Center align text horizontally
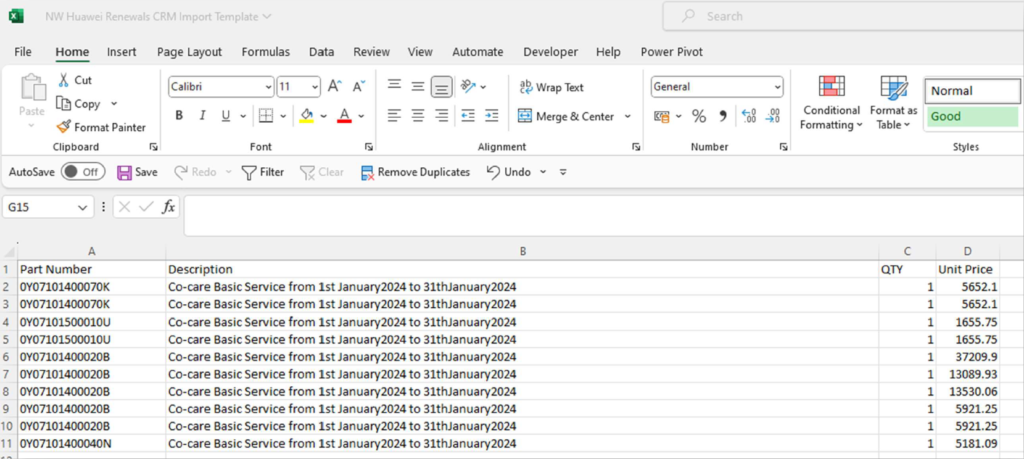Screen dimensions: 1024x459 coord(418,116)
